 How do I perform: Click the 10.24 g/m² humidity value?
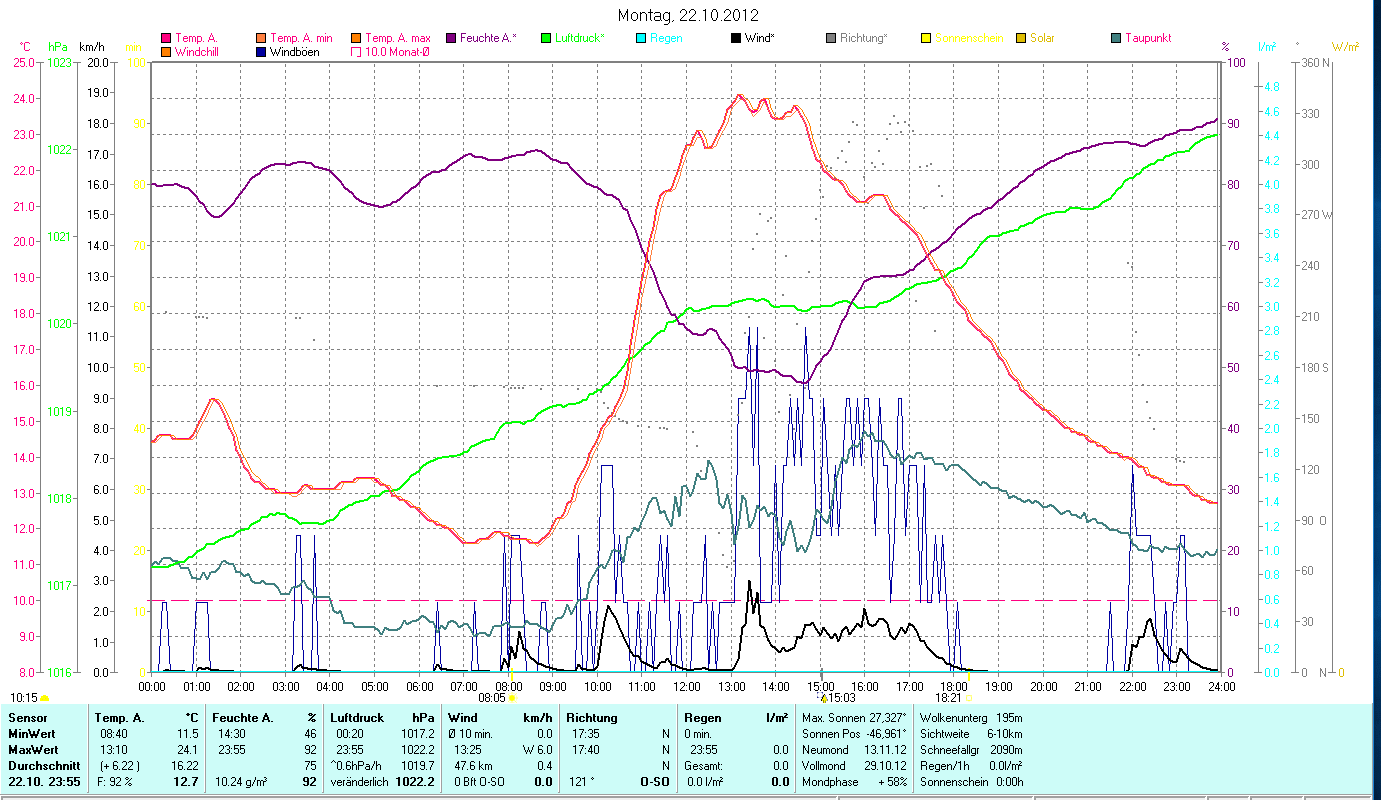click(243, 780)
